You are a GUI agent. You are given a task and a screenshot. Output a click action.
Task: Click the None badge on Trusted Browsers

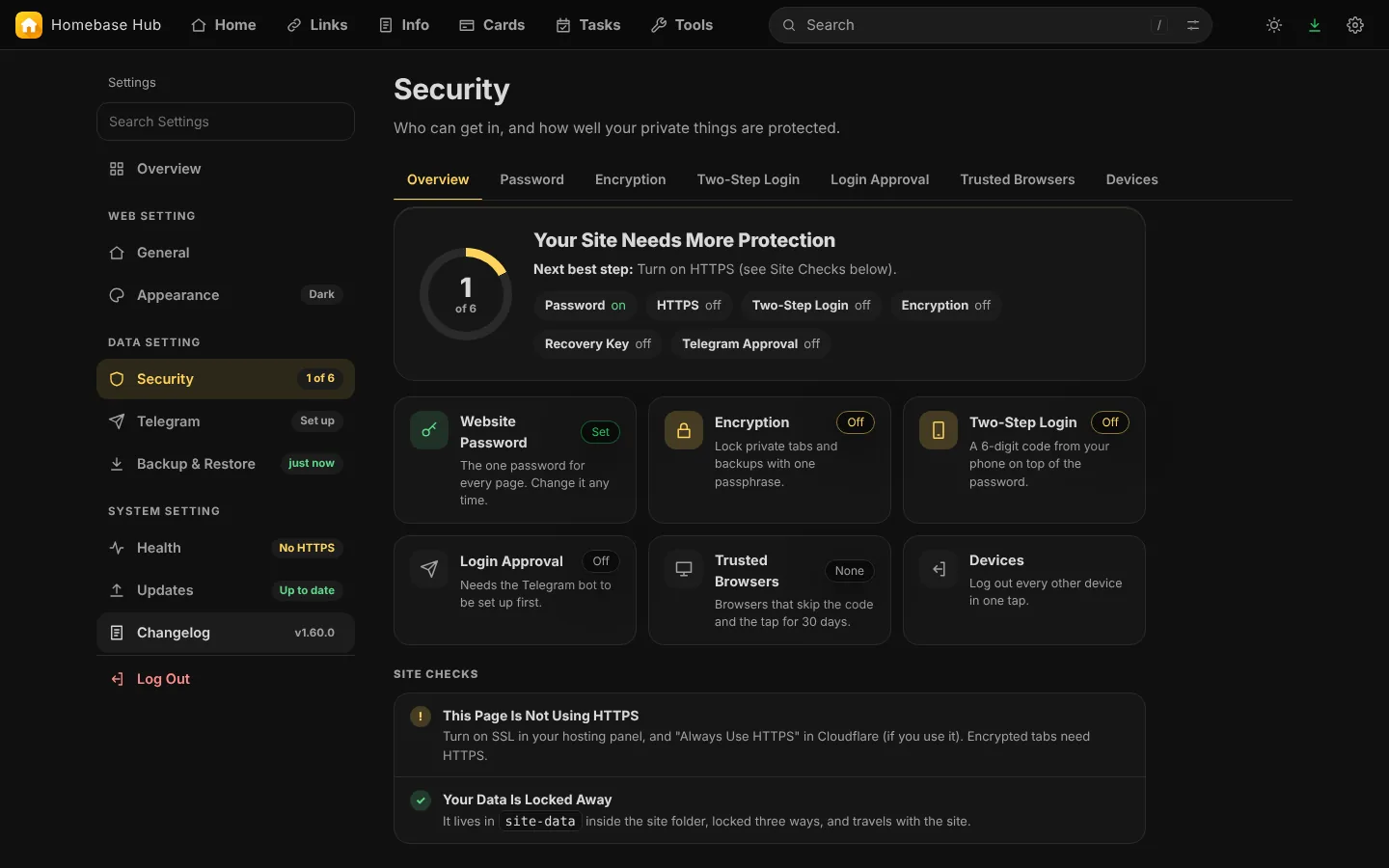(850, 571)
